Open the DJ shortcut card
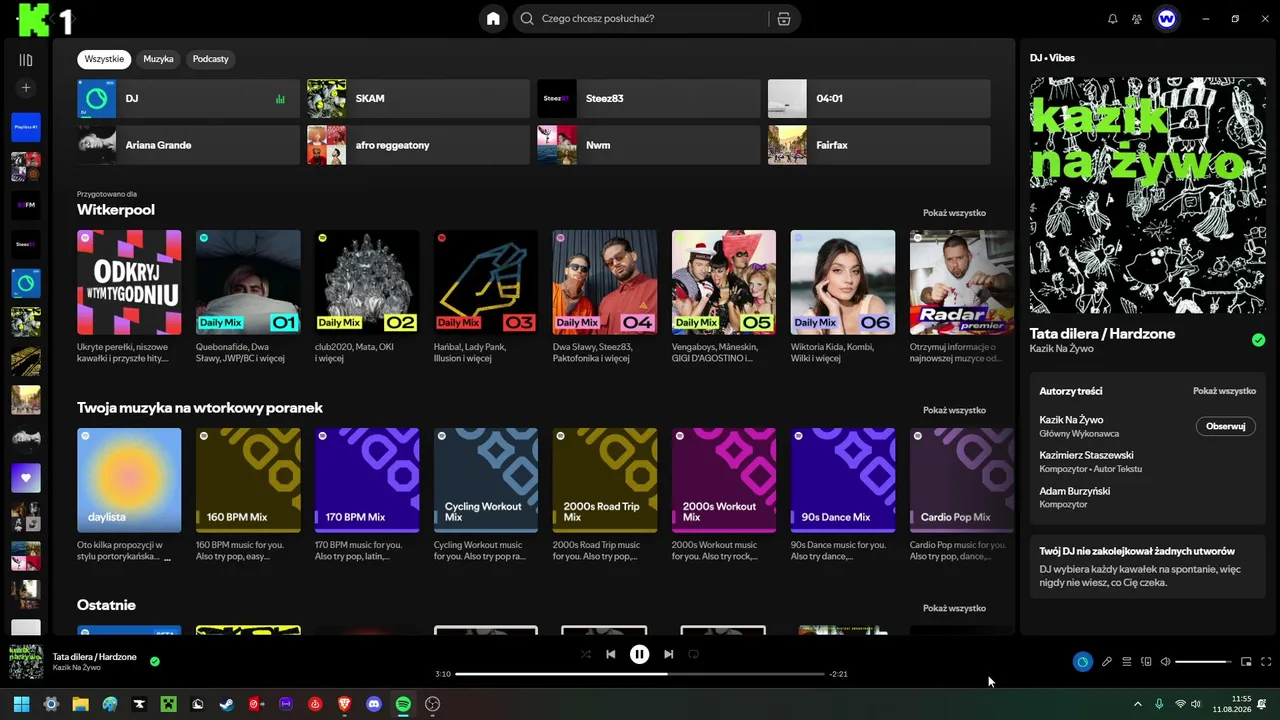The width and height of the screenshot is (1280, 720). [x=188, y=99]
